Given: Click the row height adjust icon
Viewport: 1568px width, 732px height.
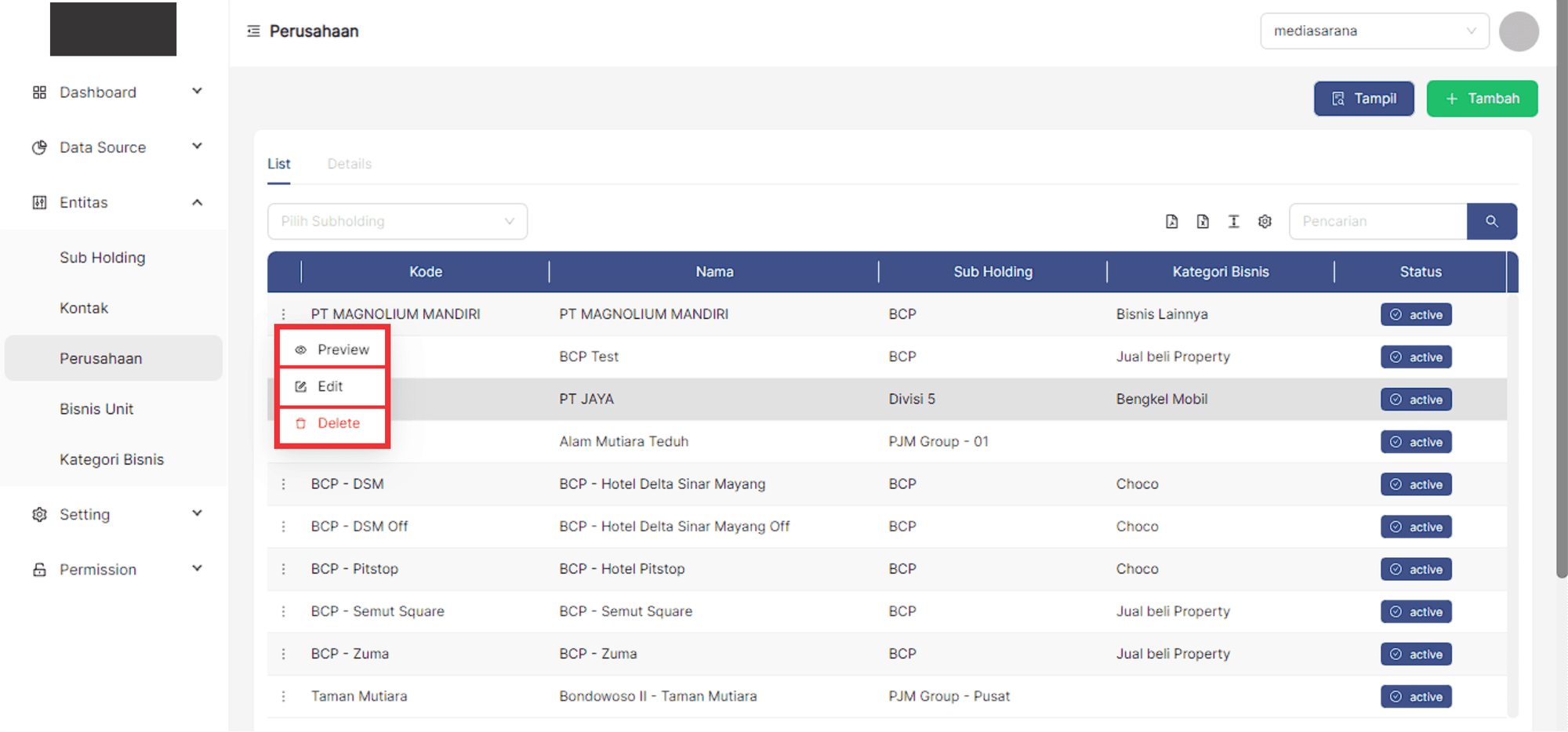Looking at the screenshot, I should [1233, 222].
